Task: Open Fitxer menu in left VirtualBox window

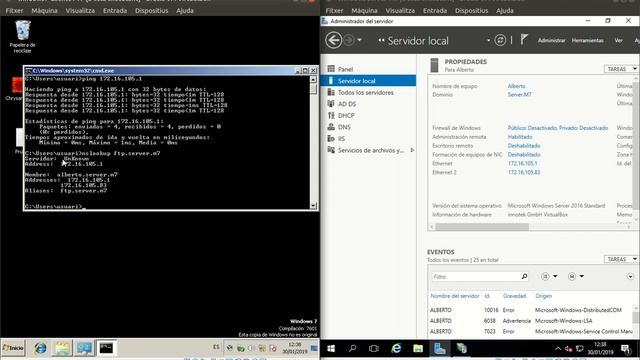Action: [14, 11]
